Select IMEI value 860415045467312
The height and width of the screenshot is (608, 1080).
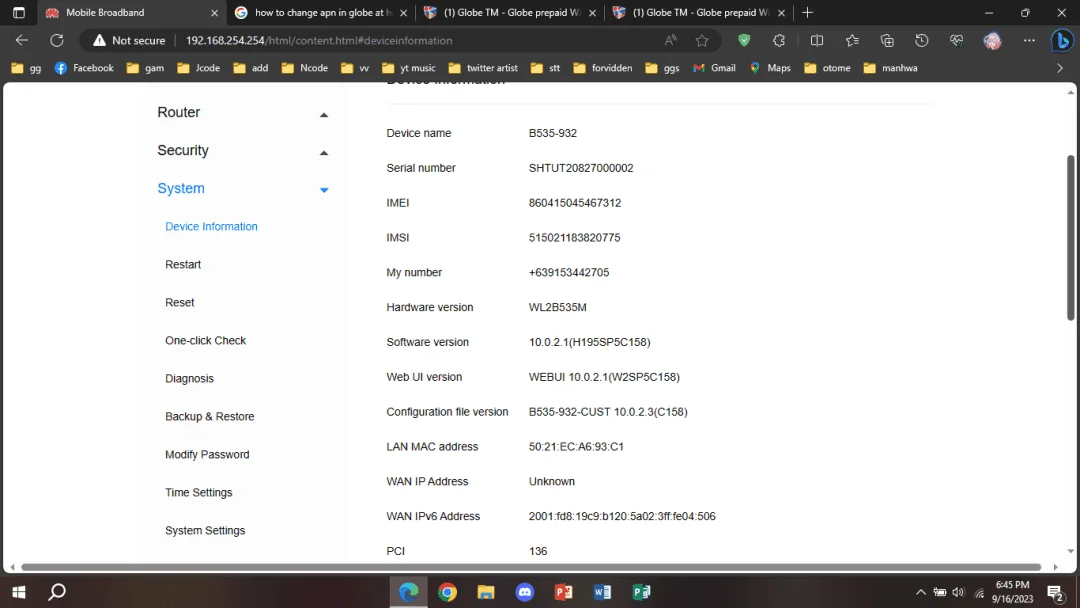[574, 203]
